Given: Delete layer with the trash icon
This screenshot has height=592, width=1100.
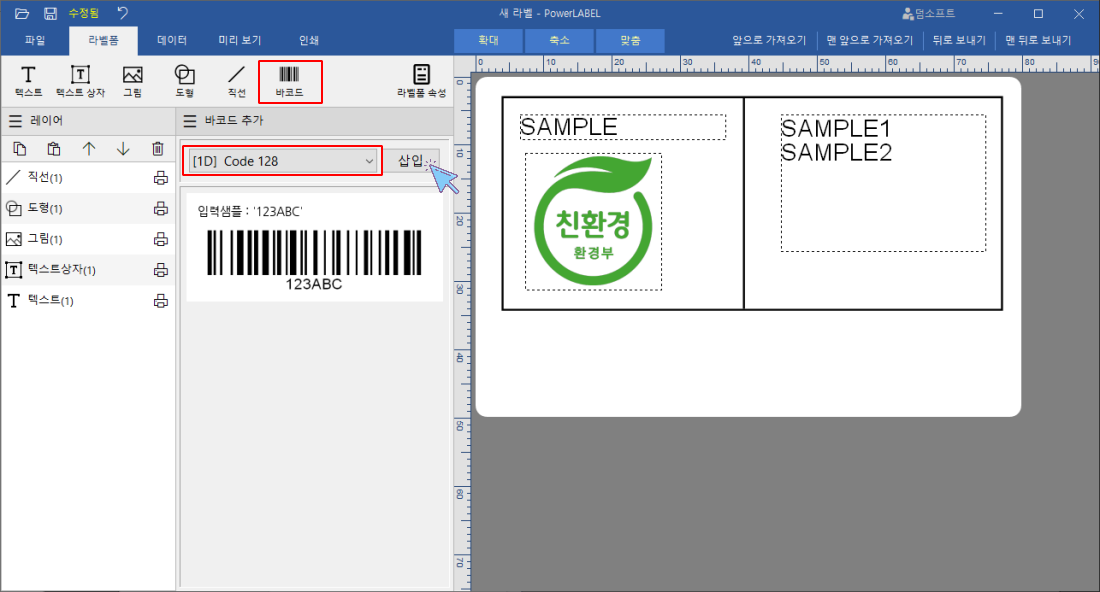Looking at the screenshot, I should (x=157, y=149).
